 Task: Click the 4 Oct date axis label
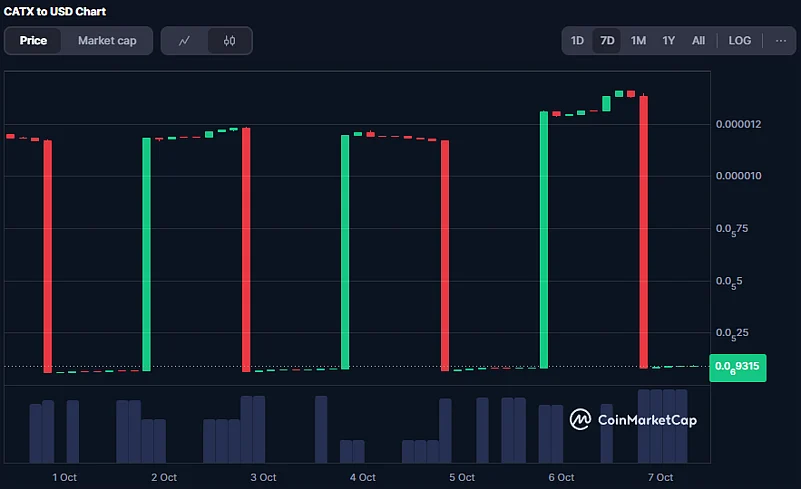coord(363,477)
